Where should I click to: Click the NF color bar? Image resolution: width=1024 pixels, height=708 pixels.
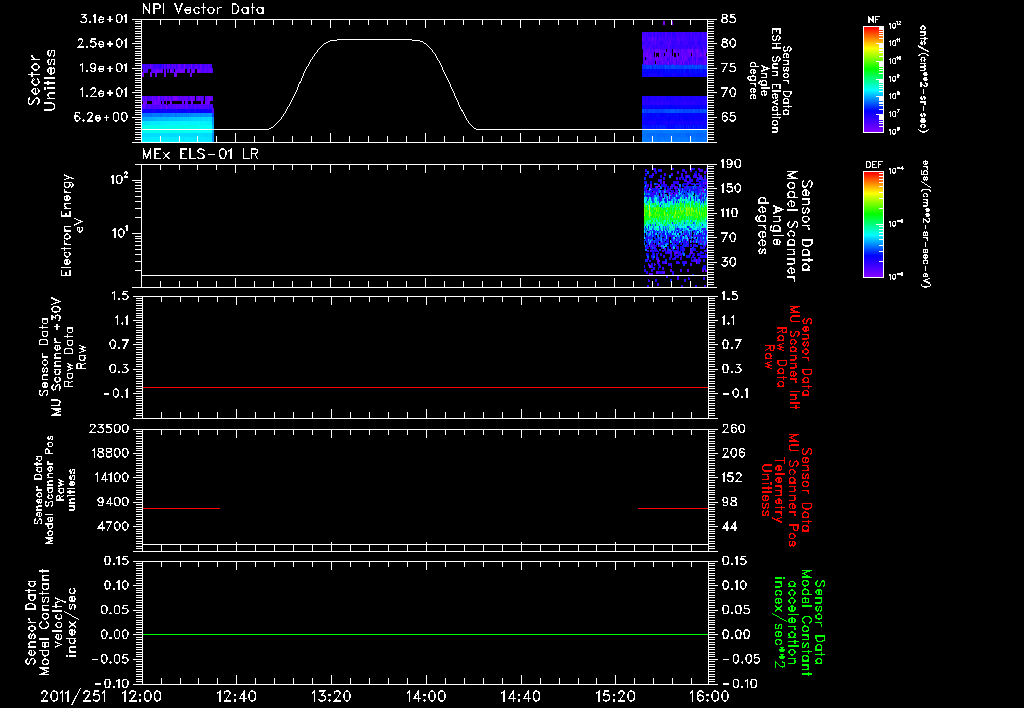[x=874, y=79]
